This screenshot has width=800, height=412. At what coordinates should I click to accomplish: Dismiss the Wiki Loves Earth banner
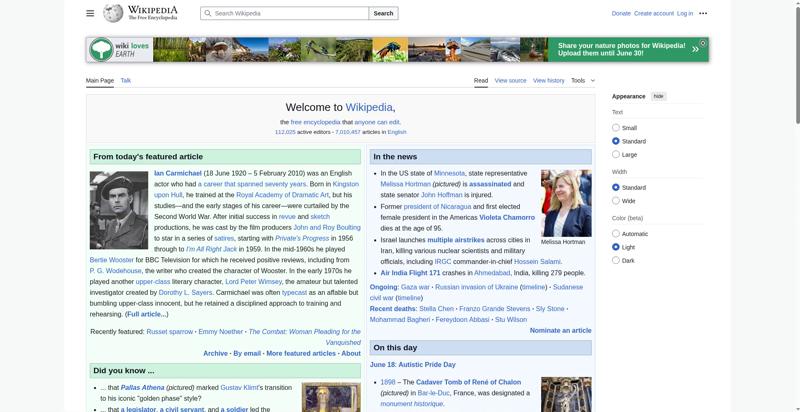[703, 43]
